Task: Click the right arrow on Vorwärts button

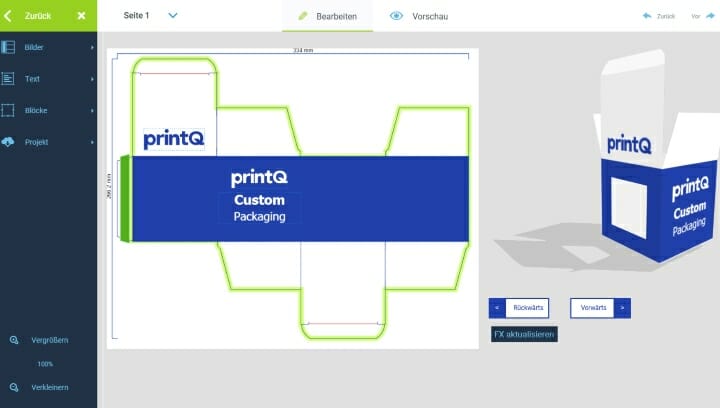Action: (622, 308)
